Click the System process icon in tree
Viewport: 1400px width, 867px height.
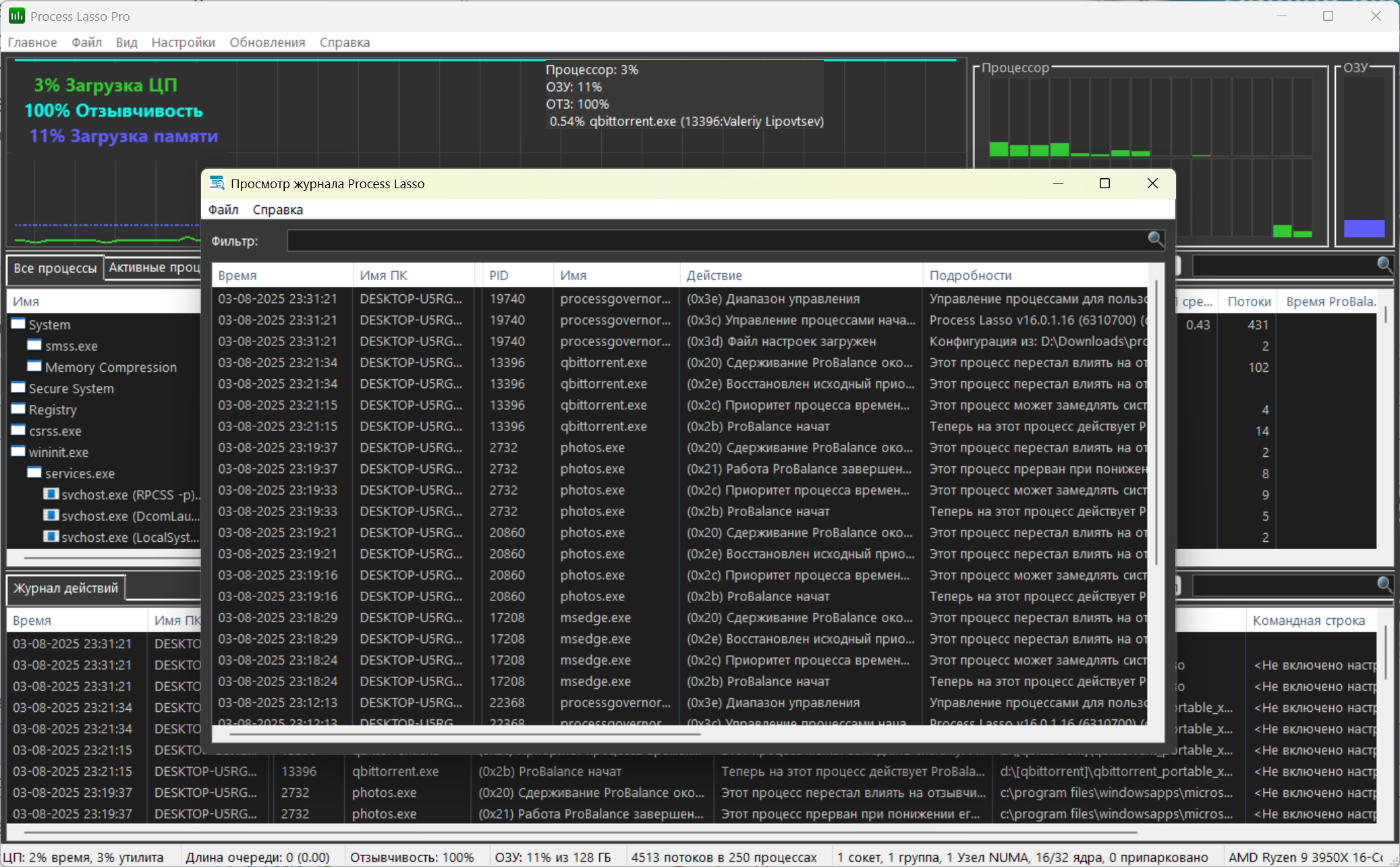18,324
